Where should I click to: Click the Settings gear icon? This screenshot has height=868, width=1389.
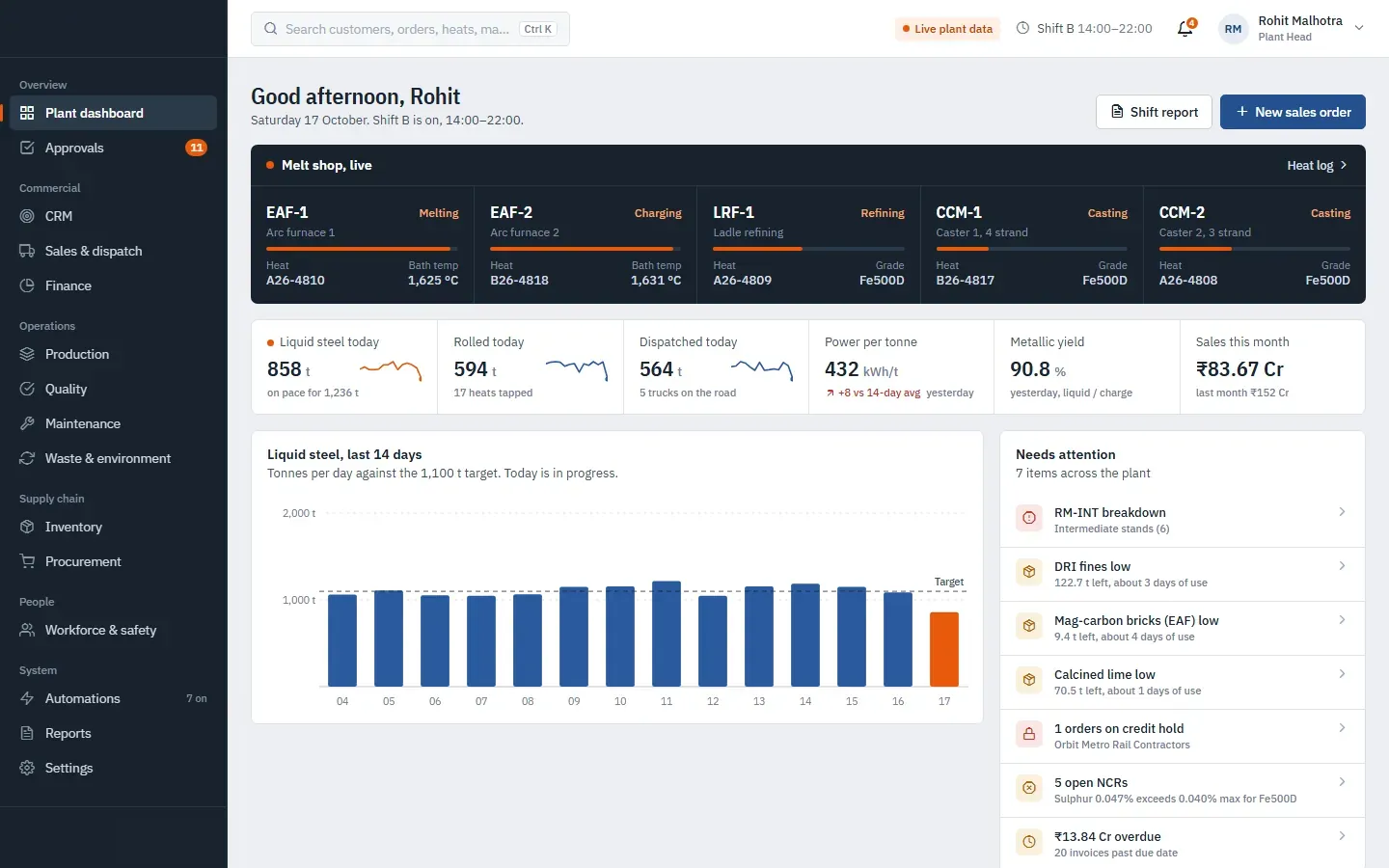point(27,768)
